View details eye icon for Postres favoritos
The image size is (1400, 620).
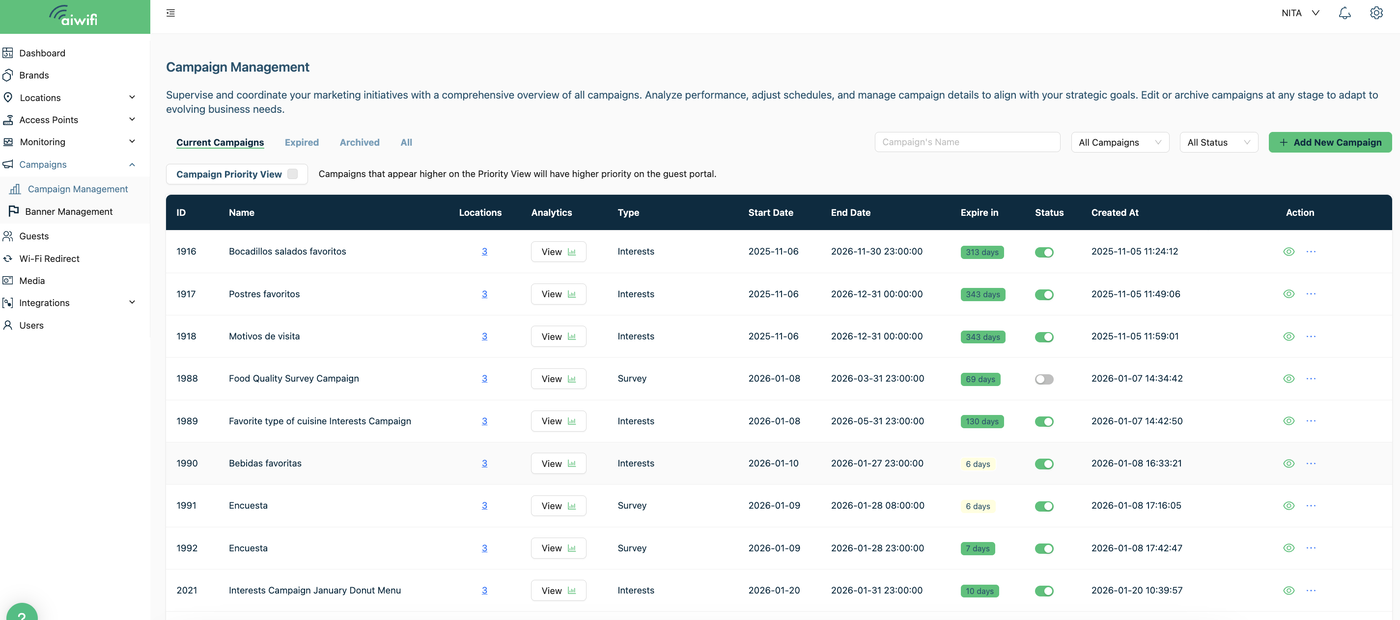[x=1289, y=294]
